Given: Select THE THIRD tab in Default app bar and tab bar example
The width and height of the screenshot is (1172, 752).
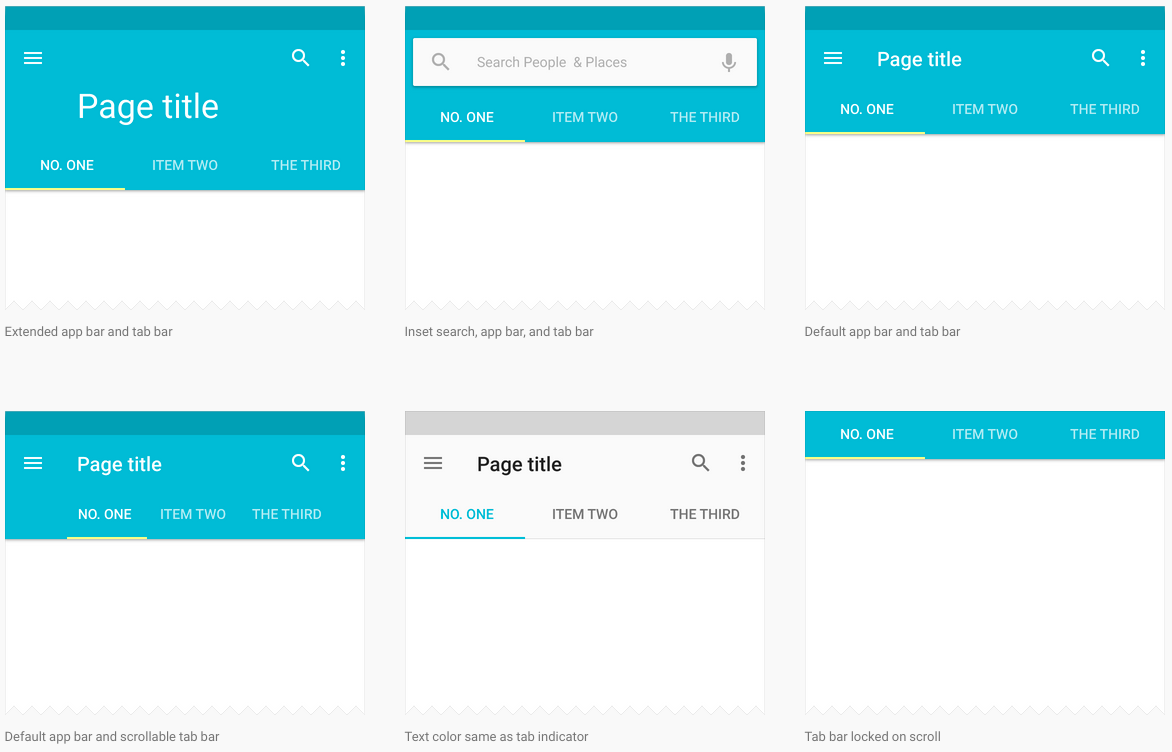Looking at the screenshot, I should coord(1104,109).
